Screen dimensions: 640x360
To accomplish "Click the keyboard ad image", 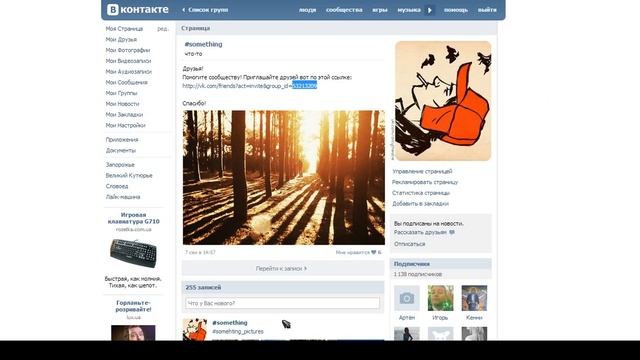I will tap(133, 253).
